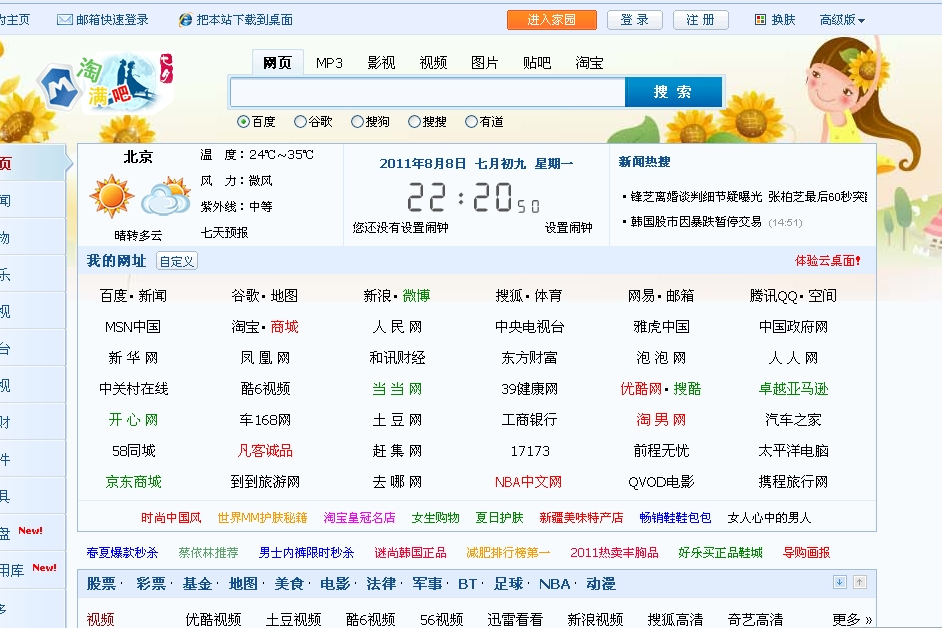Open the 优酷视频 link in the video row
This screenshot has width=942, height=628.
[213, 620]
